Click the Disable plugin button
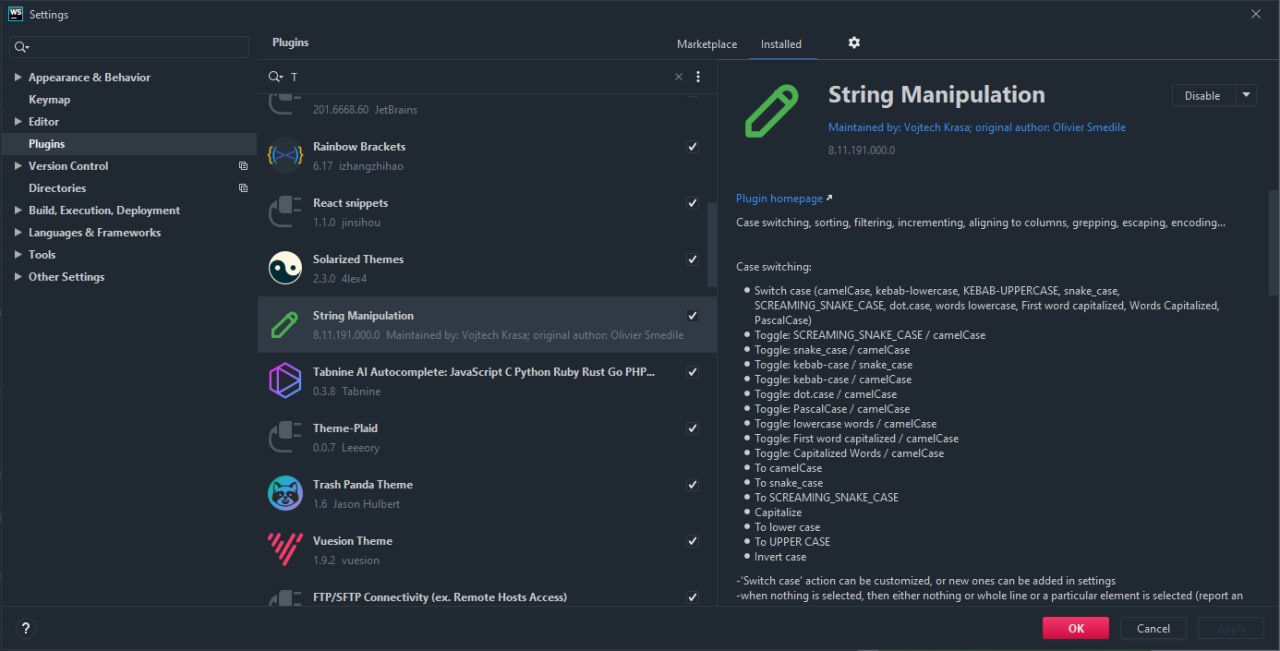Screen dimensions: 1280x651 point(1203,95)
